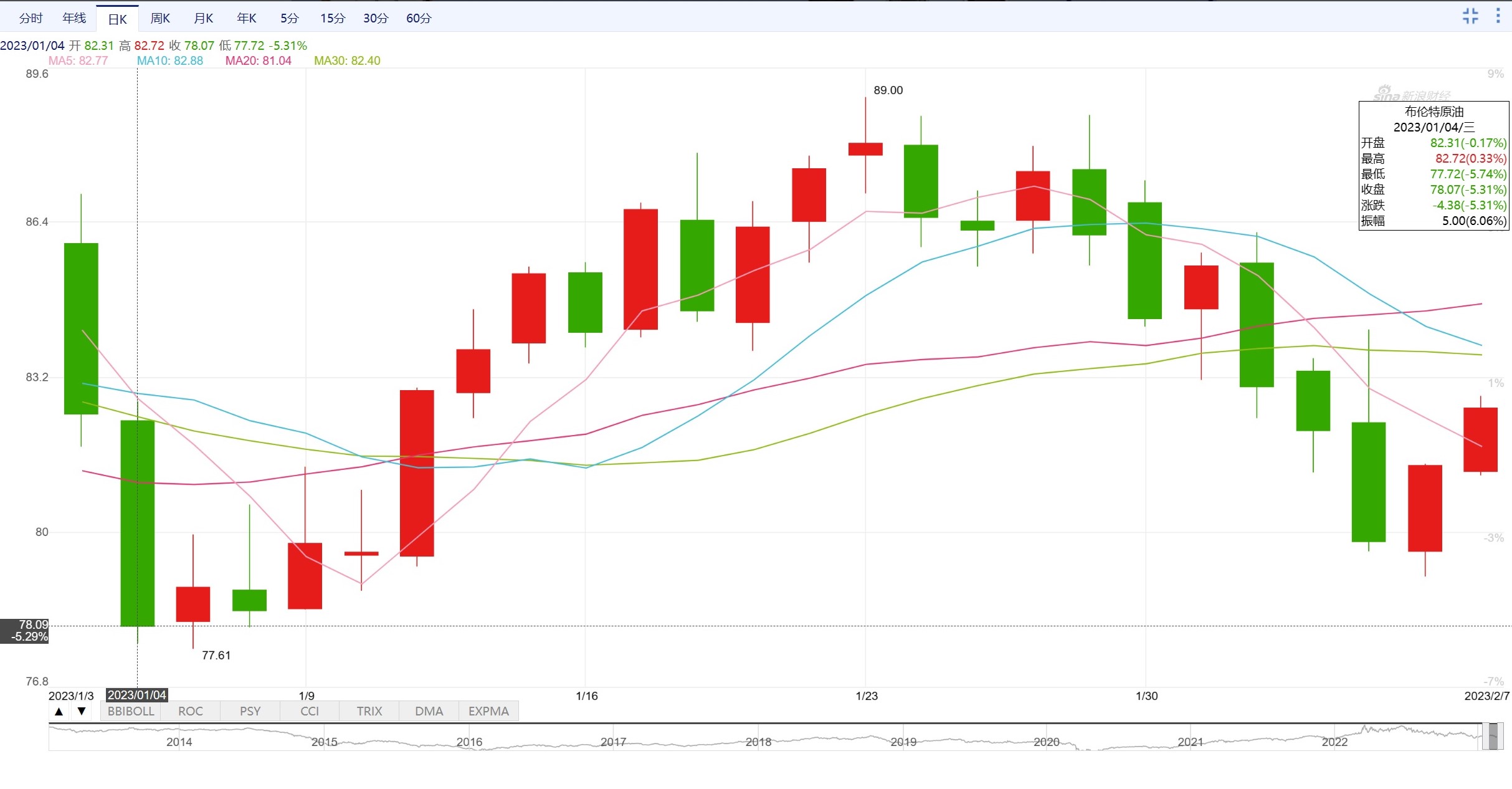Click the down triangle indicator arrow

pos(82,711)
